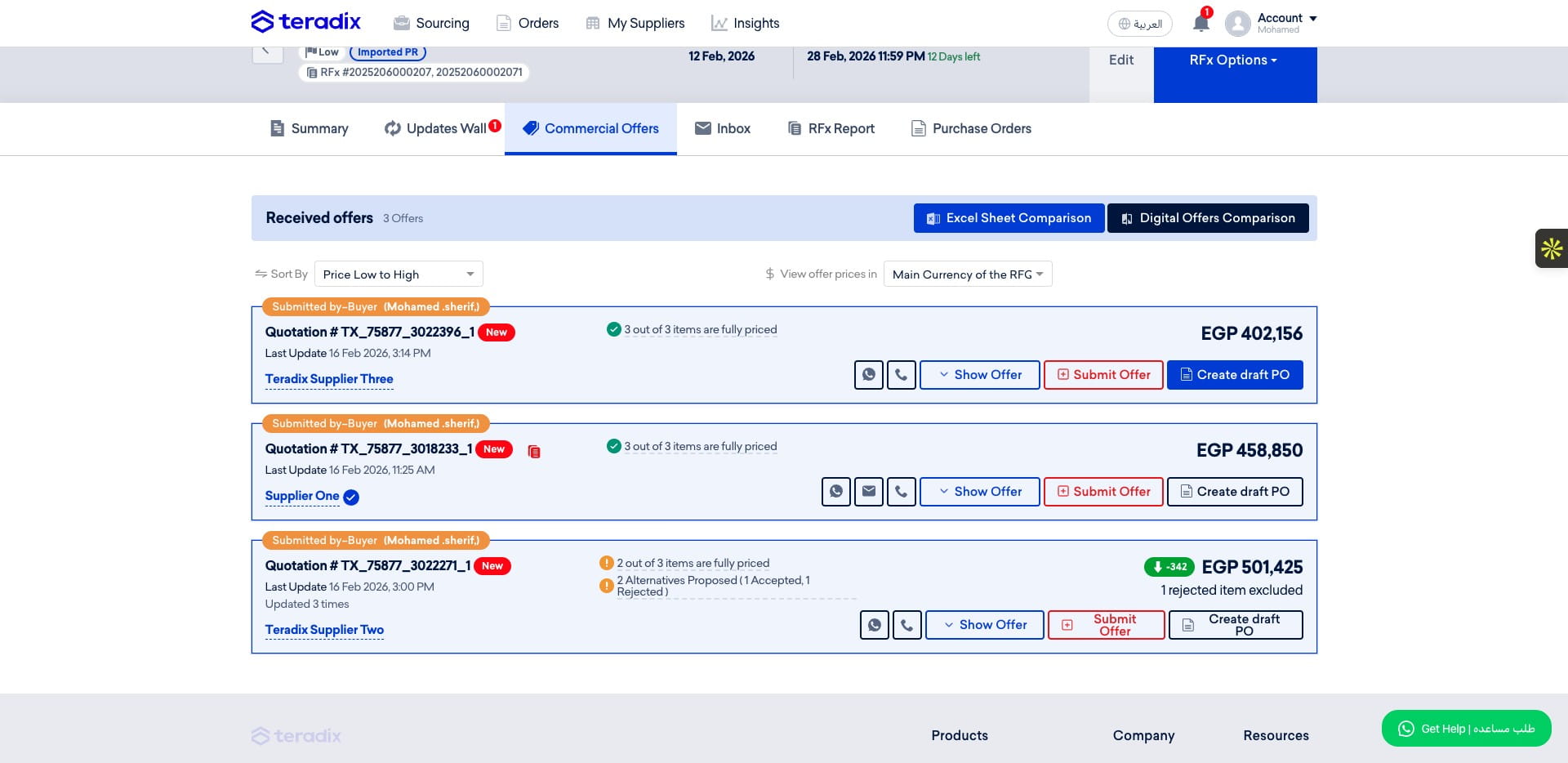1568x763 pixels.
Task: Click the back arrow button
Action: tap(266, 52)
